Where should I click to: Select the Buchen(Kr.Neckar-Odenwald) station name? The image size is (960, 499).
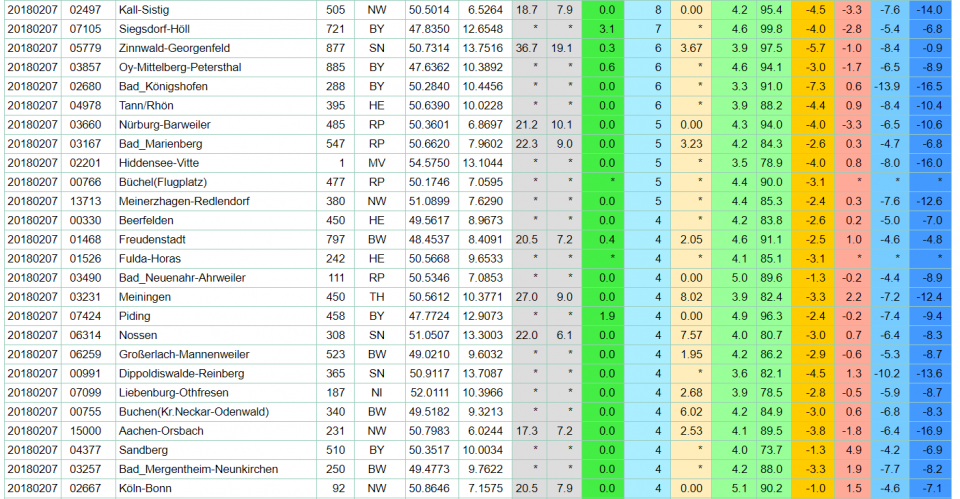point(192,411)
